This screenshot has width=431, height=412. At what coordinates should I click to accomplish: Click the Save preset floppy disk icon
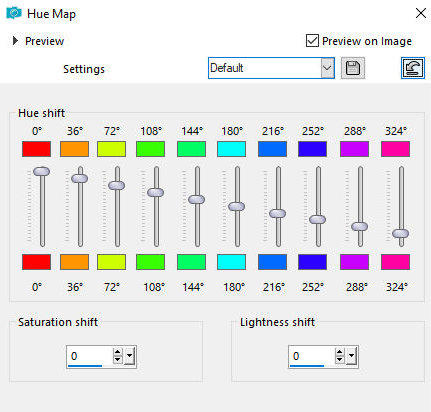click(353, 68)
